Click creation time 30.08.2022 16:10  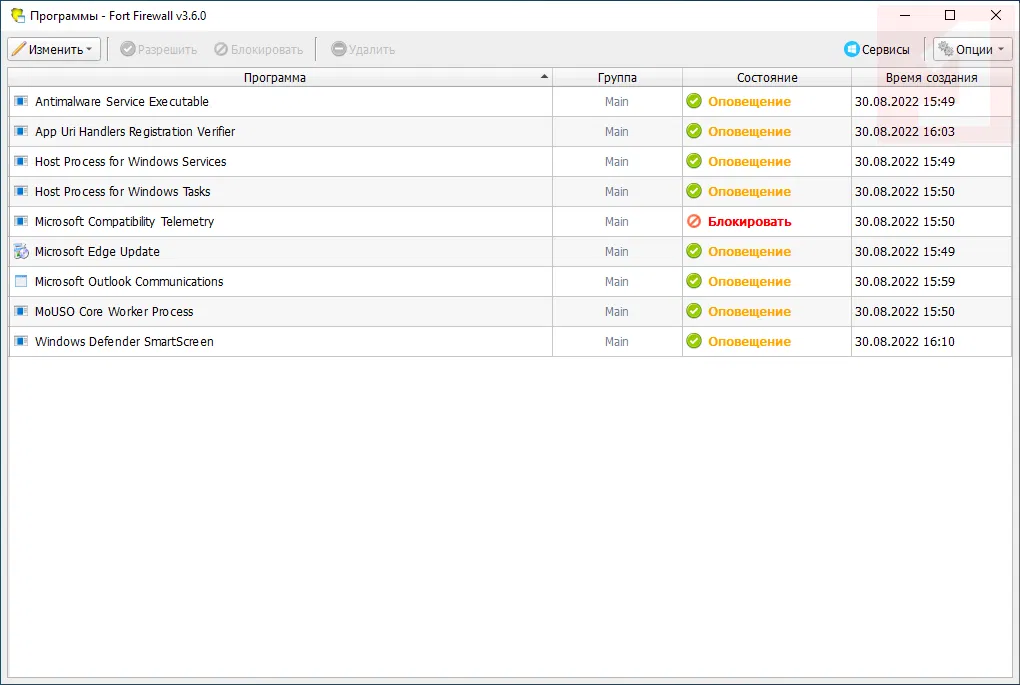point(905,341)
